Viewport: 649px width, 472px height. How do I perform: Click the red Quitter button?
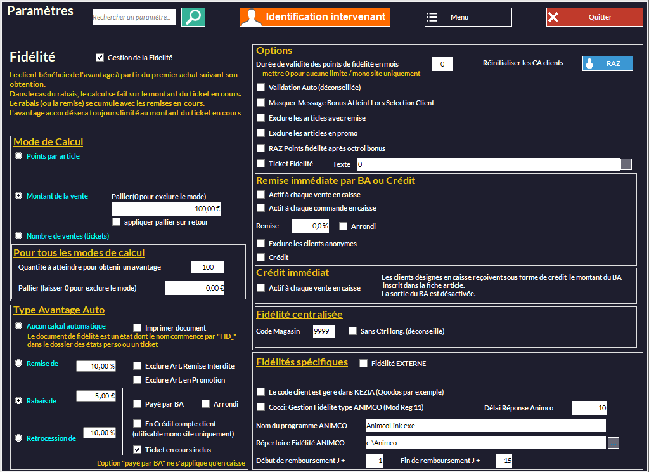[594, 17]
